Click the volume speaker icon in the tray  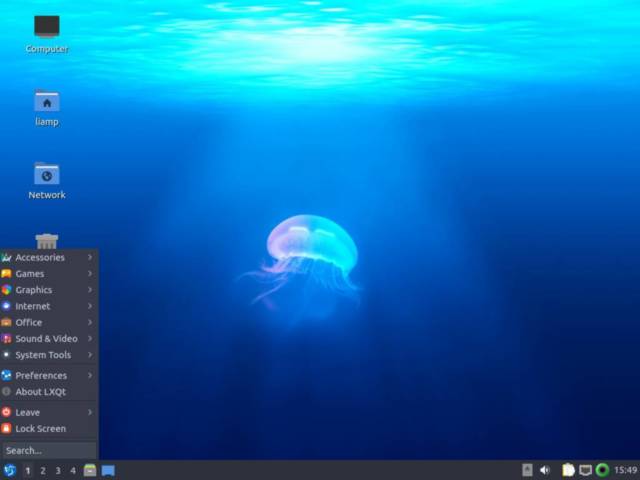(544, 470)
